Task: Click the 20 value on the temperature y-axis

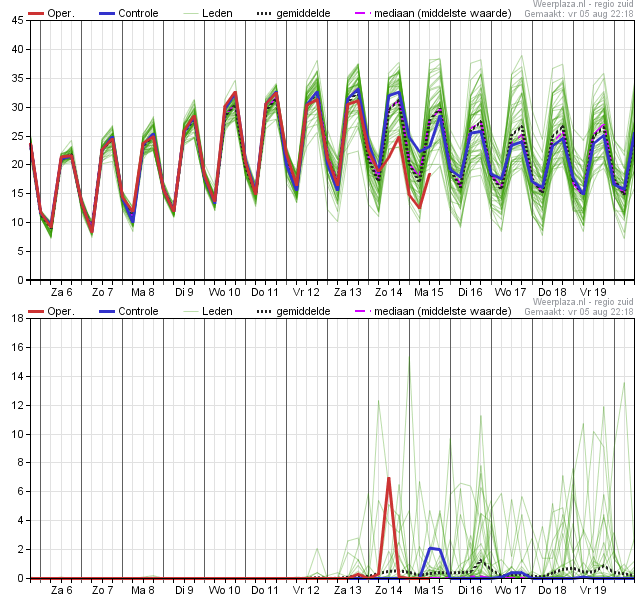Action: [18, 164]
